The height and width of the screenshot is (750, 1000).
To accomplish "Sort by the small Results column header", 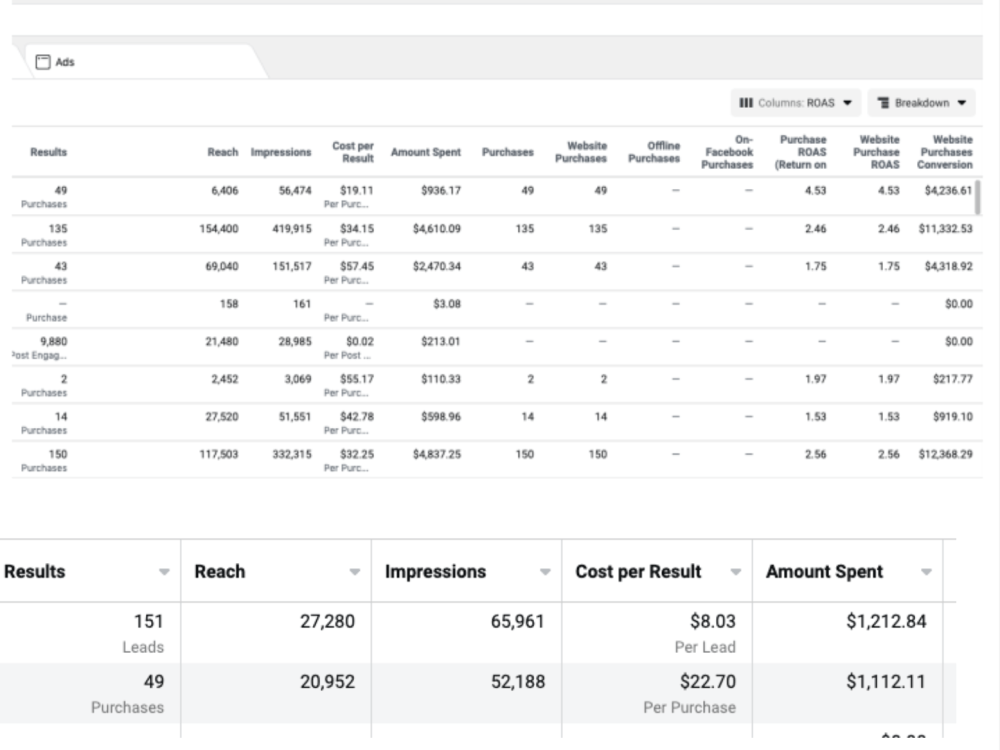I will (x=48, y=152).
